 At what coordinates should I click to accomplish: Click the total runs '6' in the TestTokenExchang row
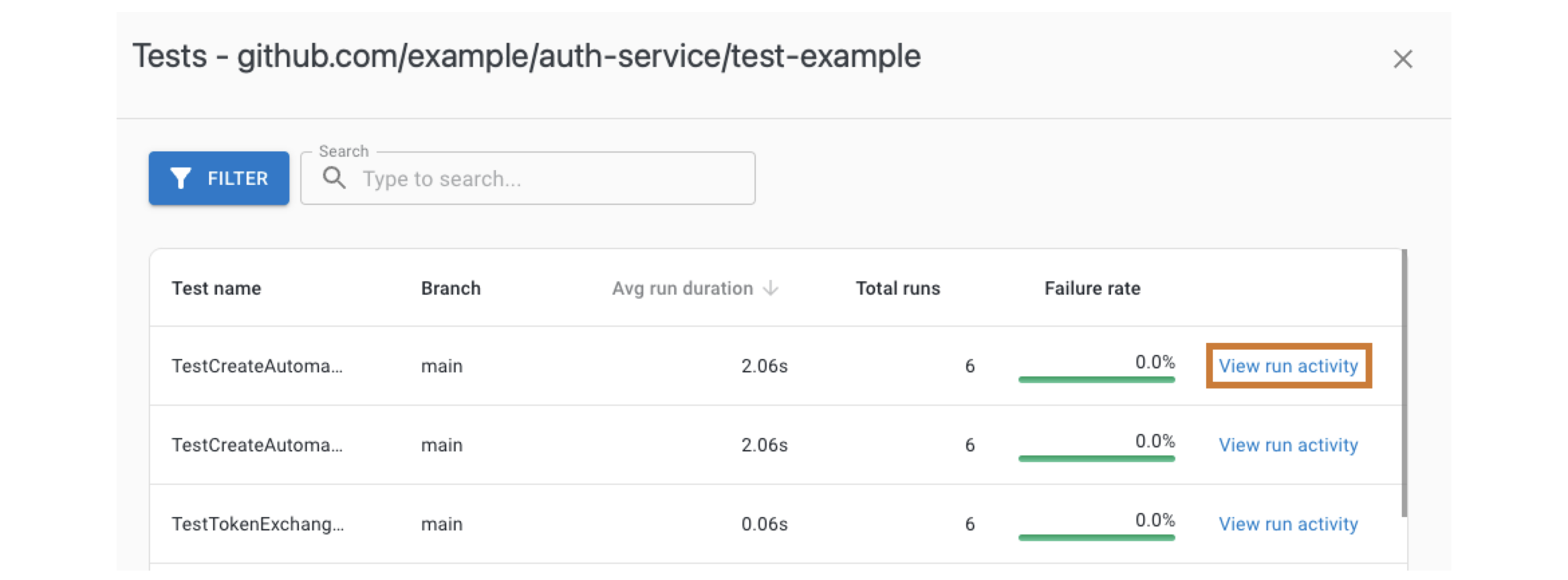coord(970,524)
